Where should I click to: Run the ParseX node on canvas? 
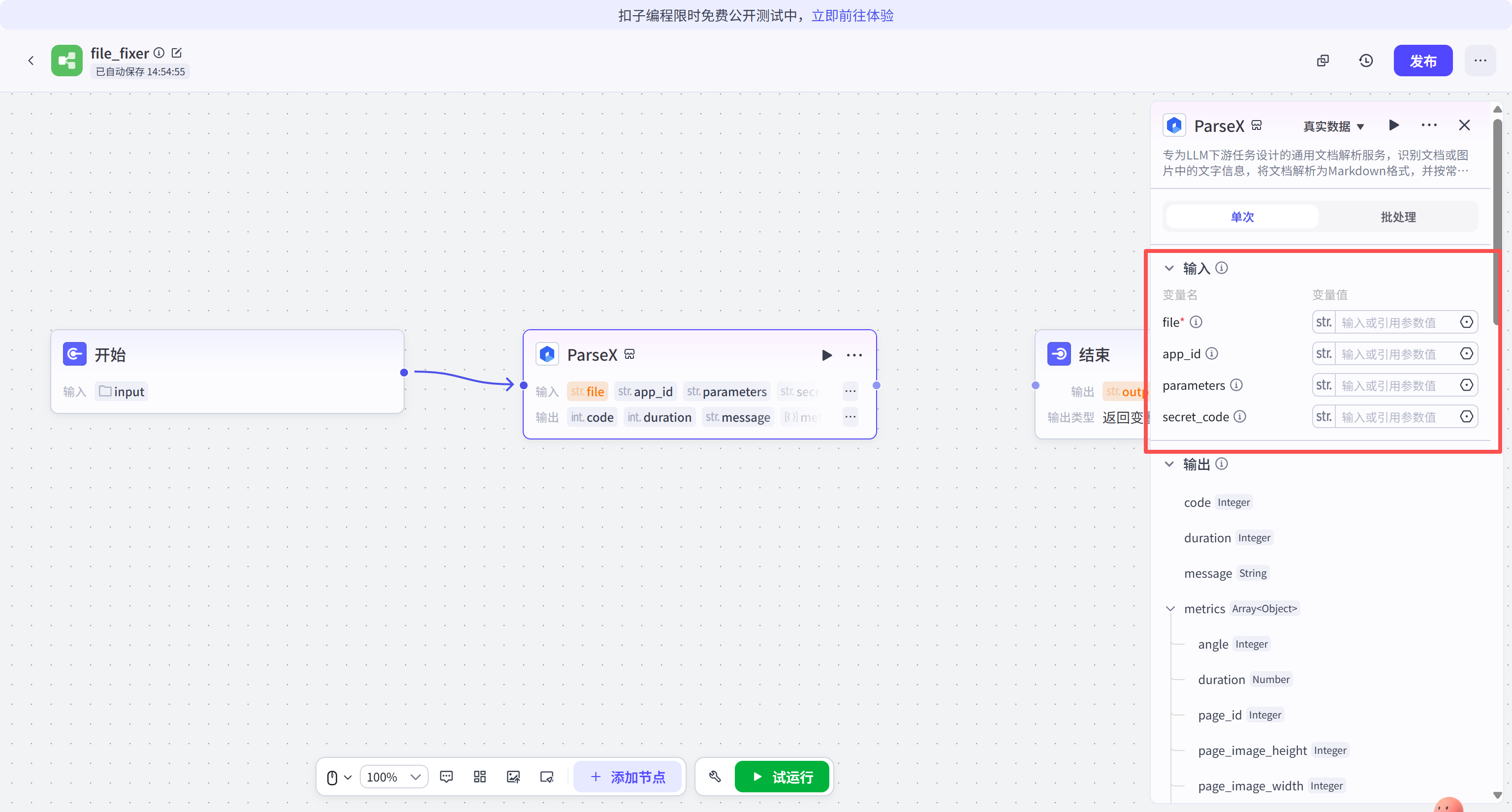[x=826, y=355]
